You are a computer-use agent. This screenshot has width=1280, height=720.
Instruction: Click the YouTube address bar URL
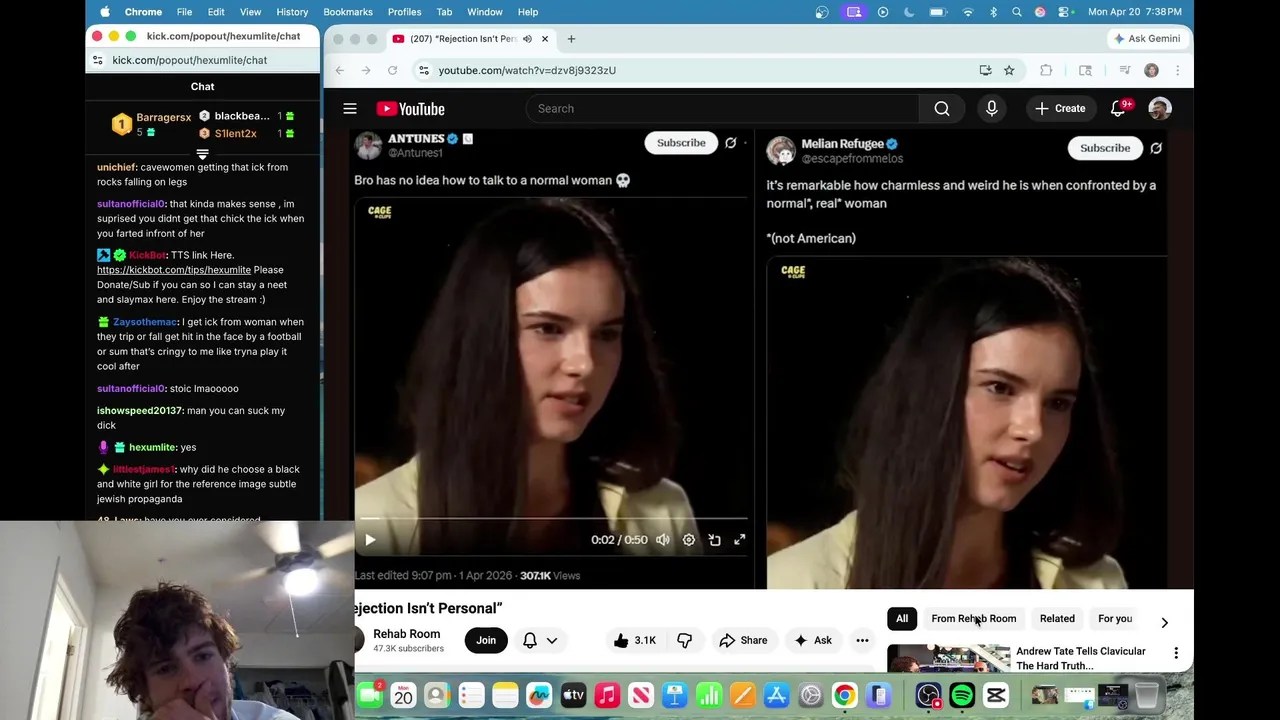(x=527, y=70)
